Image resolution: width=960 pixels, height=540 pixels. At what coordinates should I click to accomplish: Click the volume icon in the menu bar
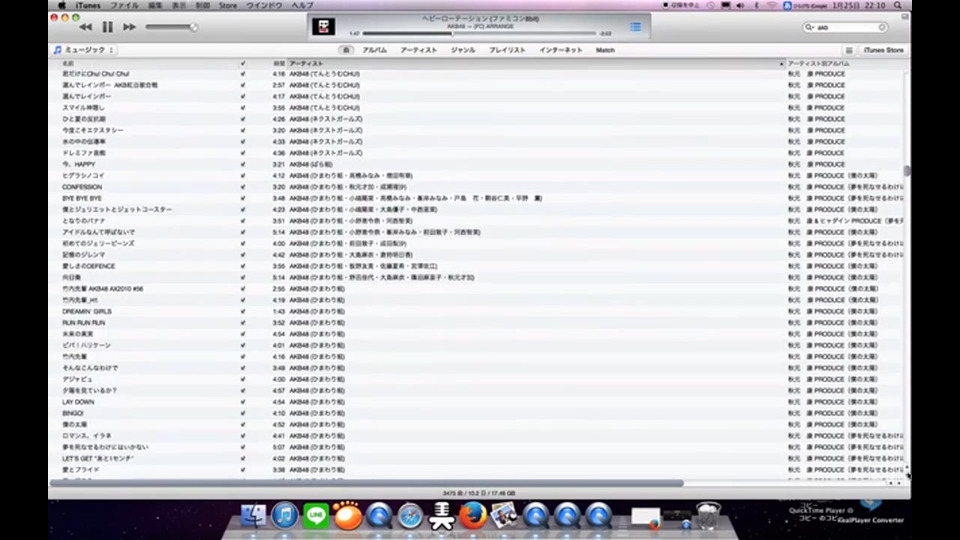tap(740, 6)
